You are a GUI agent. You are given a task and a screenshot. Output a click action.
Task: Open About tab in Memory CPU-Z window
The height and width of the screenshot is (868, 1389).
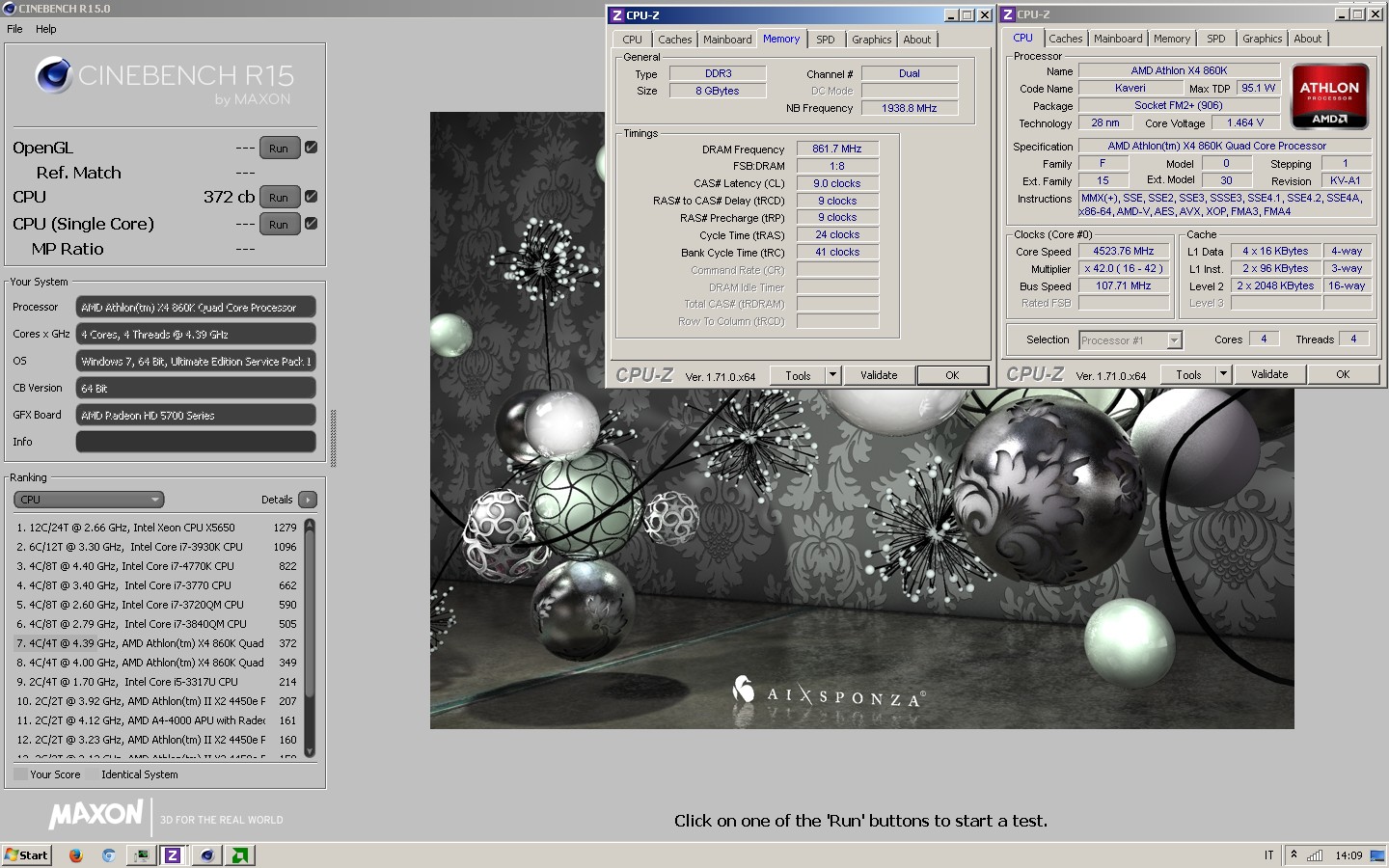(917, 40)
